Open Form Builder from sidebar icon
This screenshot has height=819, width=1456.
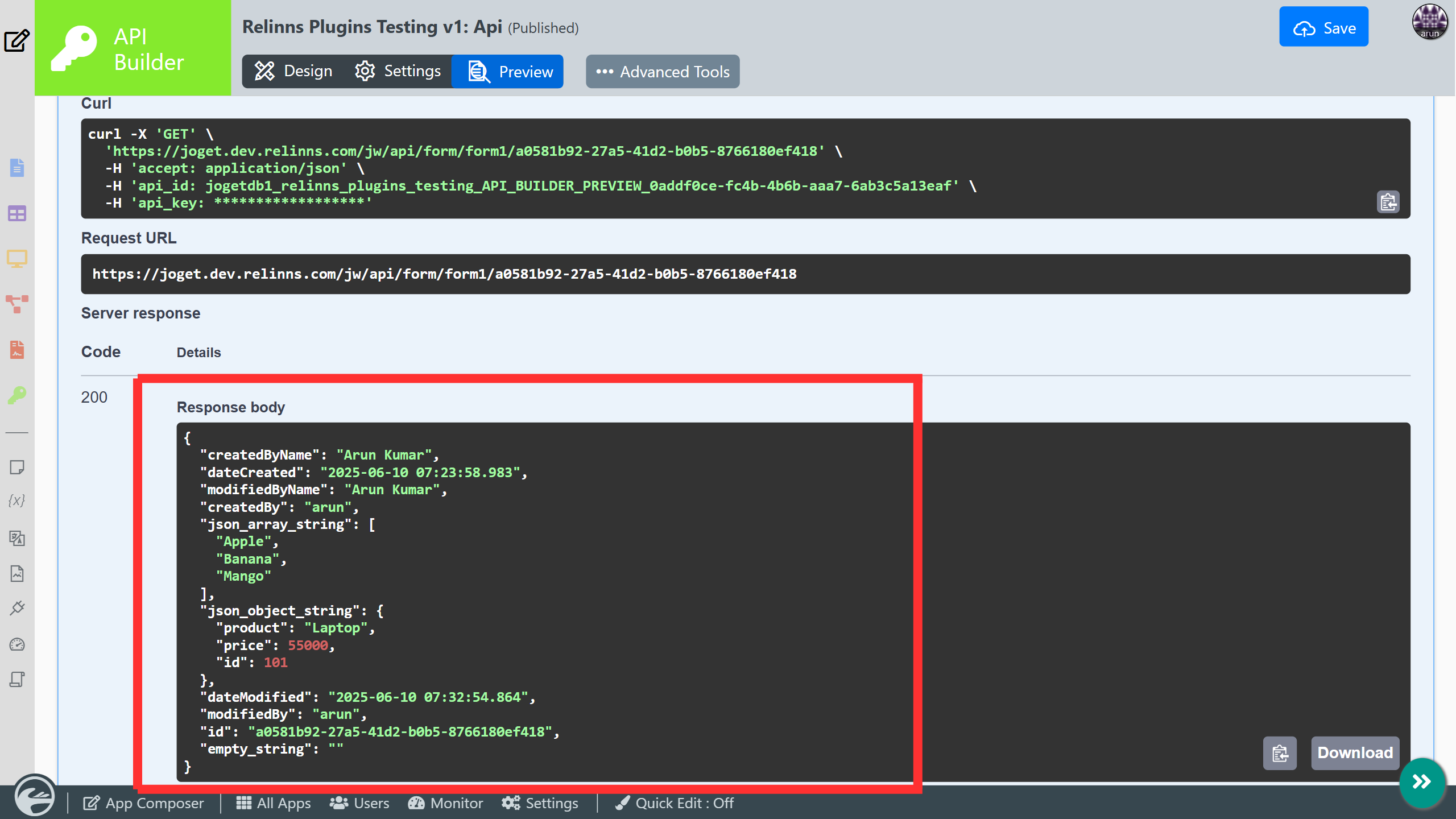pyautogui.click(x=17, y=168)
